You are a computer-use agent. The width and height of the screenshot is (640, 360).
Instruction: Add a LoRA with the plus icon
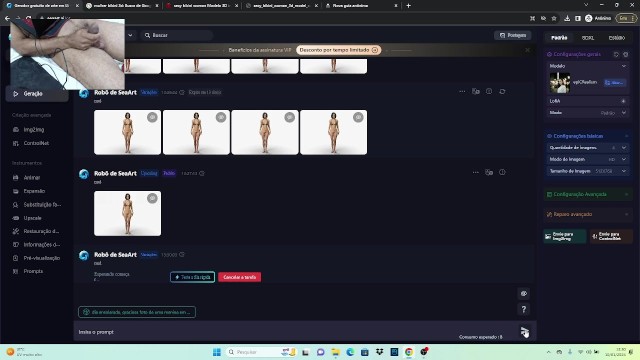tap(623, 101)
